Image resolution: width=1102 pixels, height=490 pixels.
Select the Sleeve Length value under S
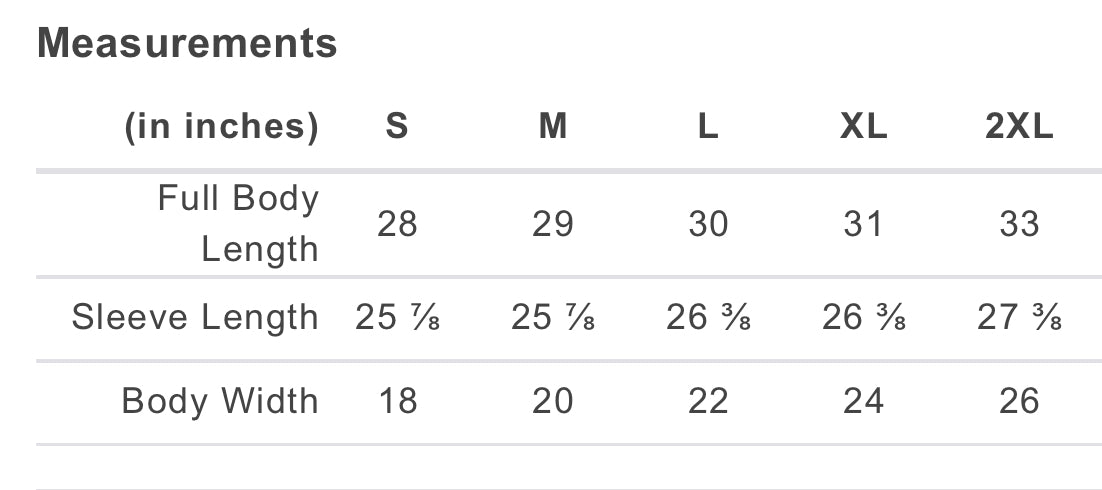click(397, 317)
